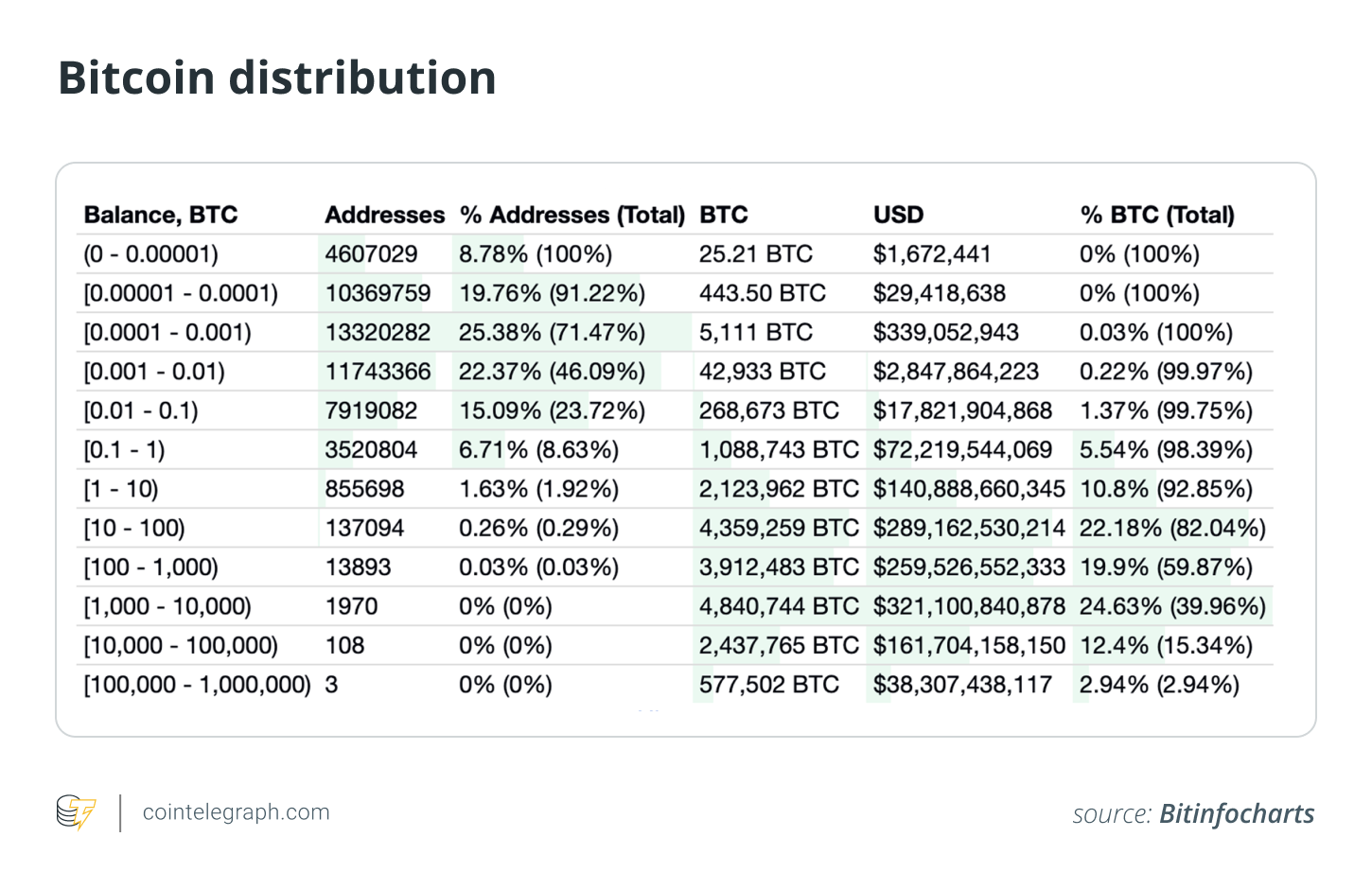Sort by the "Balance, BTC" column header
The width and height of the screenshot is (1372, 889).
161,215
